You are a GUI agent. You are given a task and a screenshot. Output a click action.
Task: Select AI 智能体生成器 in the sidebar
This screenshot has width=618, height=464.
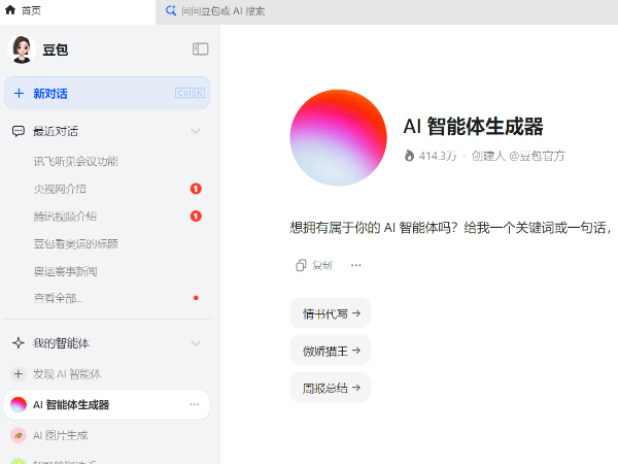pyautogui.click(x=107, y=404)
